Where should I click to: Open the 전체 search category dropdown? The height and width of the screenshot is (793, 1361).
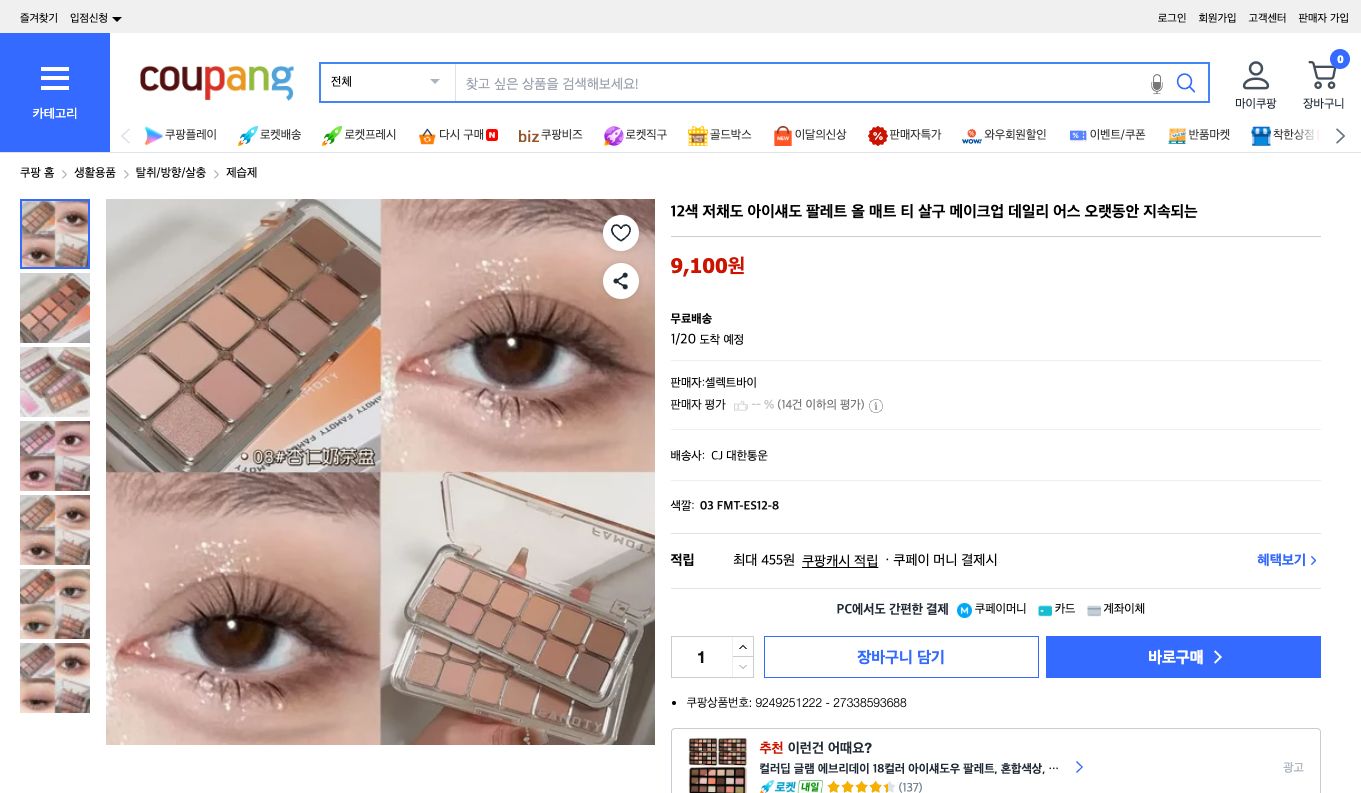coord(385,82)
